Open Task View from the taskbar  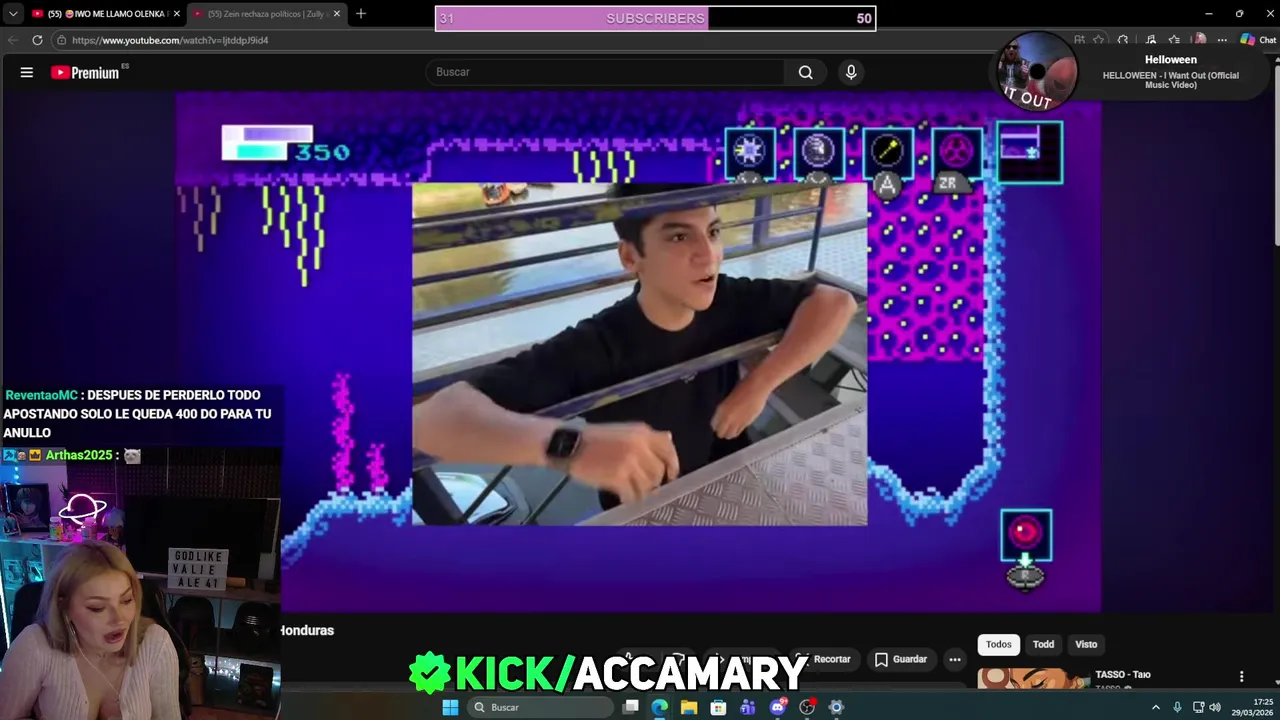631,708
